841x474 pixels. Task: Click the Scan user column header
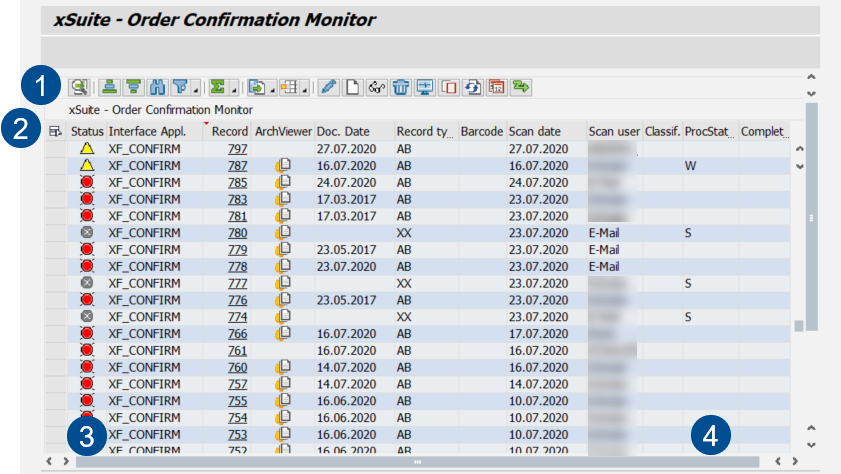point(615,131)
